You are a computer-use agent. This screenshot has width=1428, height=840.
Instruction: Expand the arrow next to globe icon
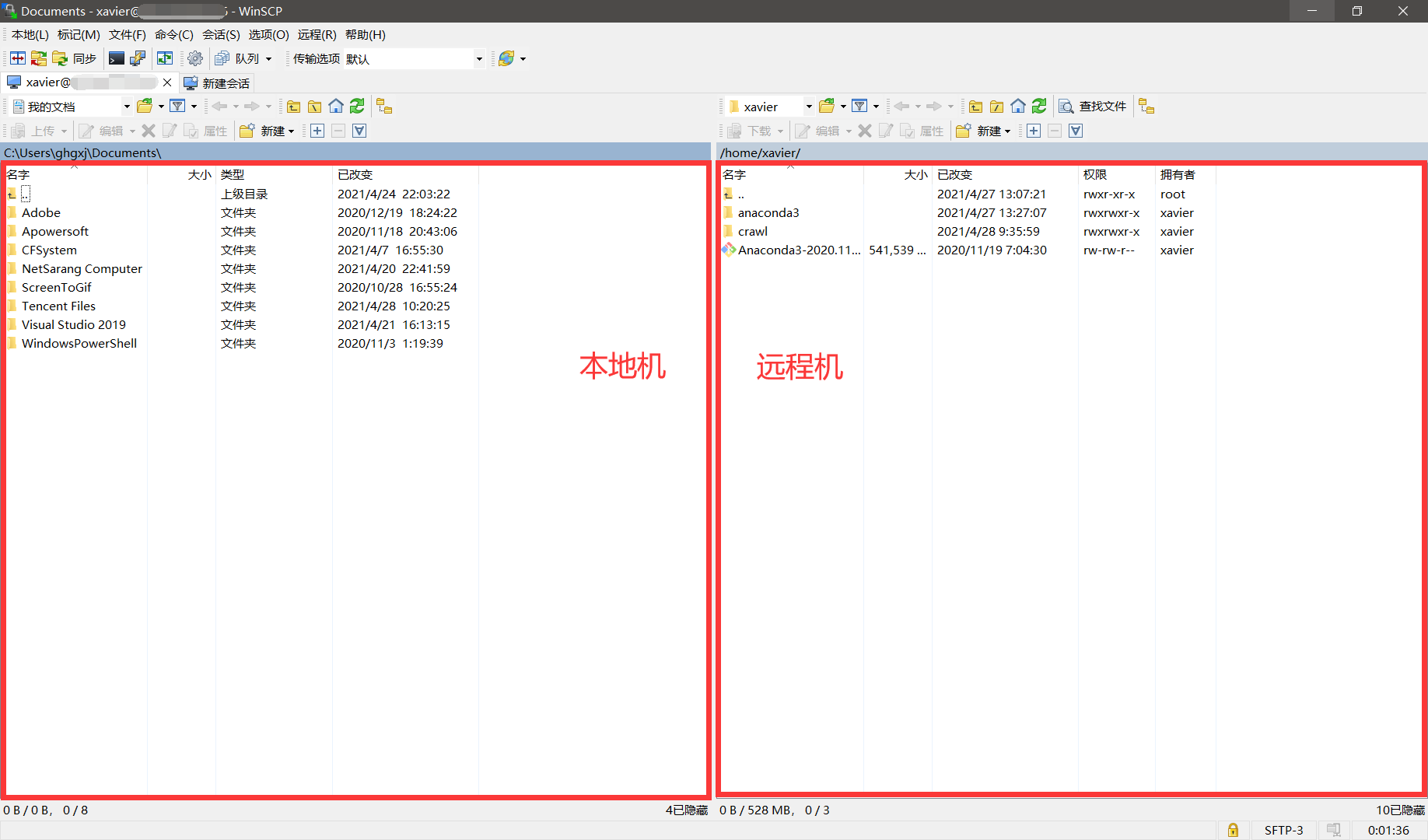pyautogui.click(x=523, y=58)
